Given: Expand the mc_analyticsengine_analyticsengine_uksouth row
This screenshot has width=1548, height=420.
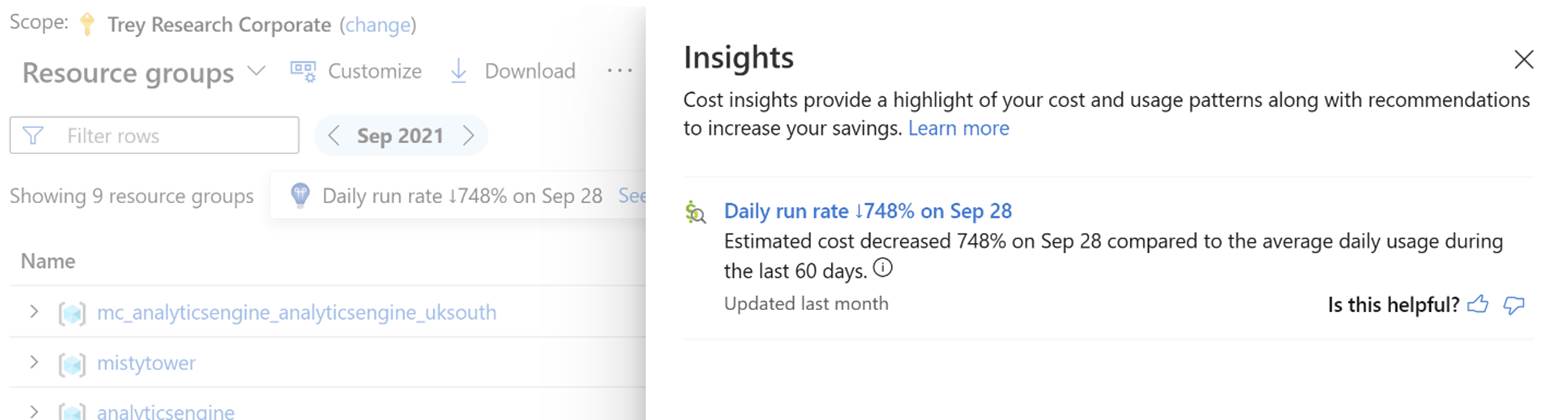Looking at the screenshot, I should tap(34, 312).
